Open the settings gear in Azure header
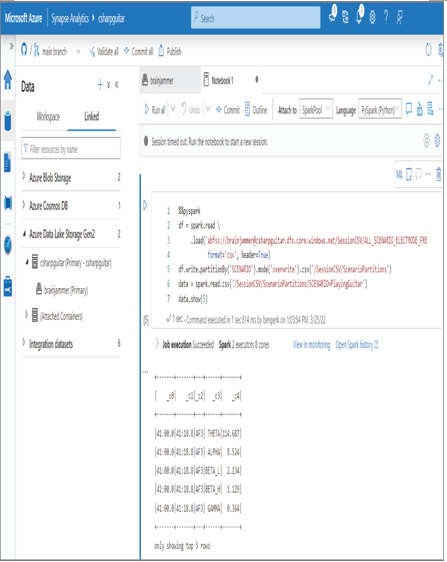Viewport: 447px width, 562px height. (x=372, y=17)
